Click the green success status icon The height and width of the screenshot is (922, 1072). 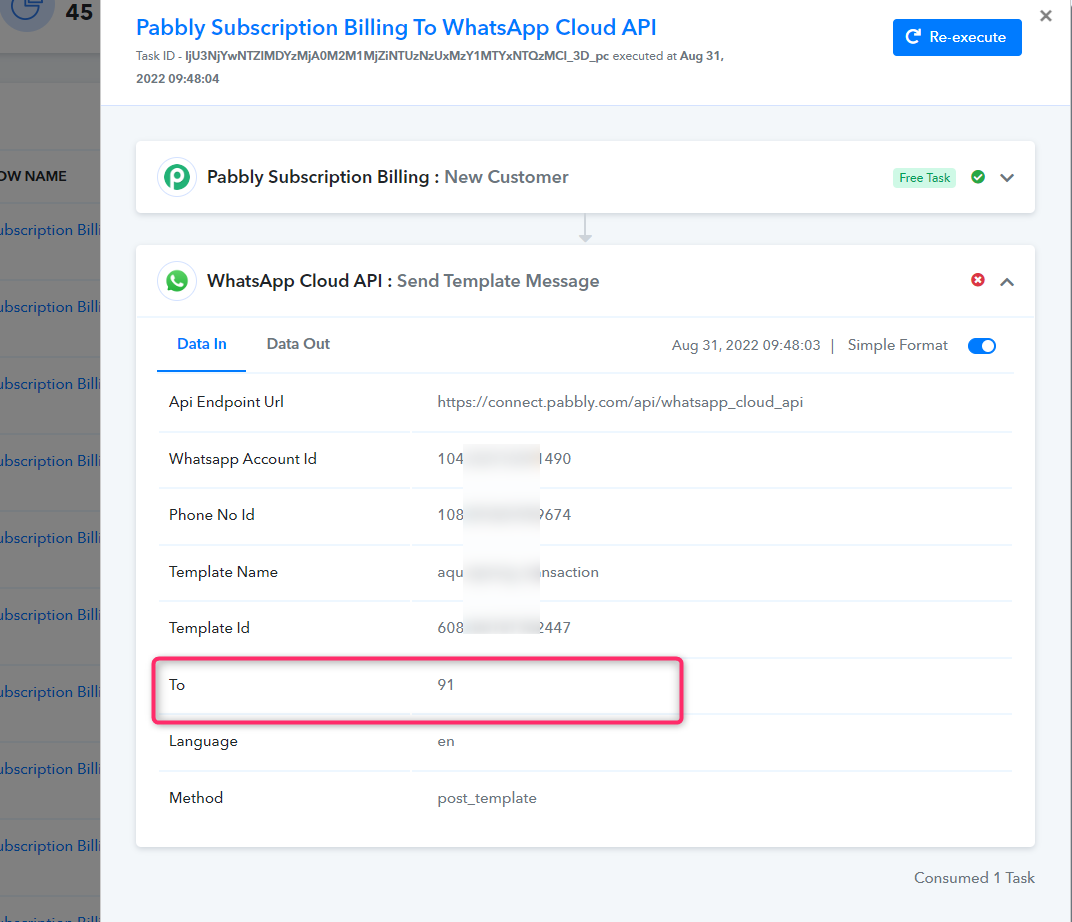(x=978, y=177)
